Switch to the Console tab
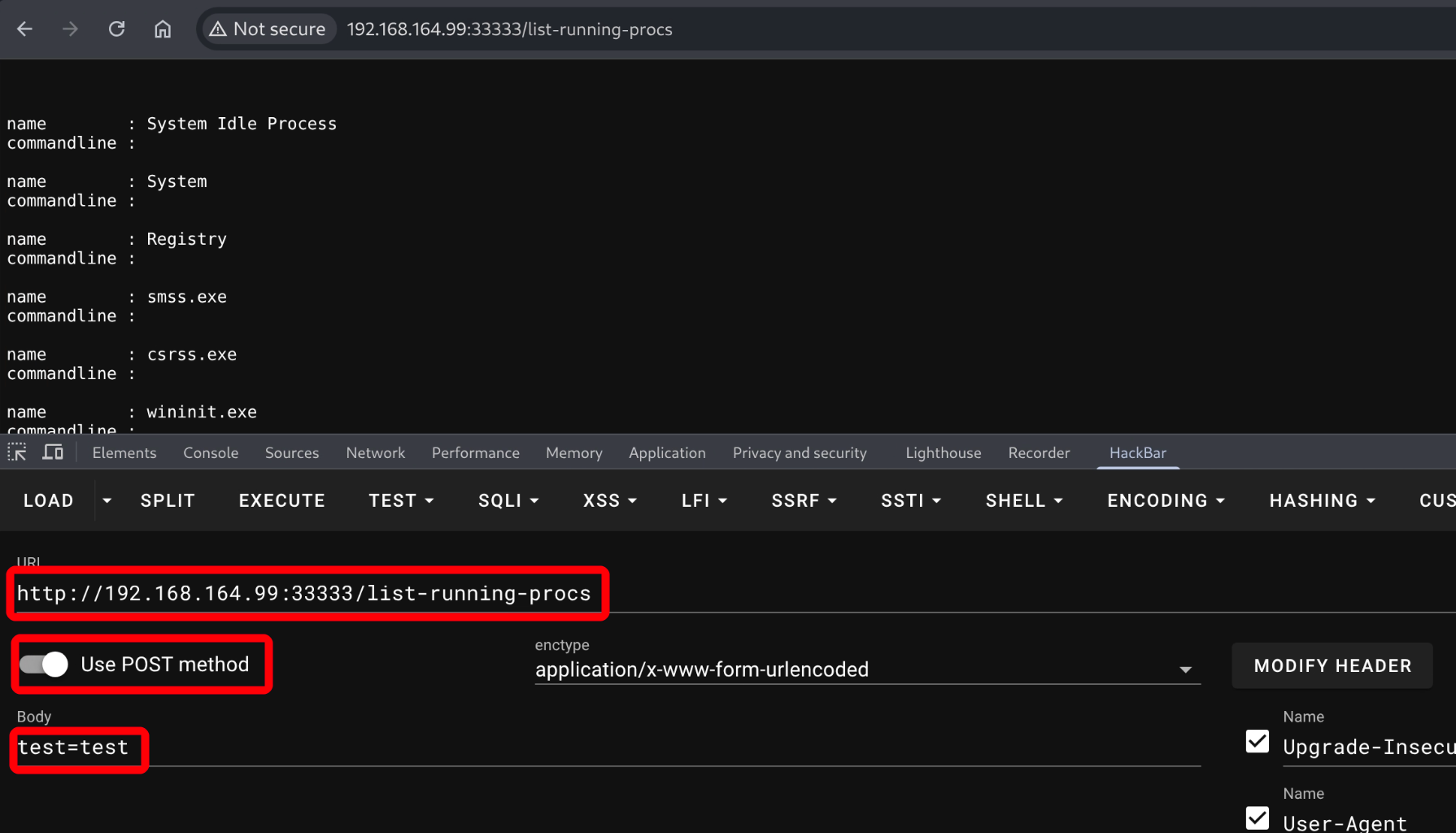1456x833 pixels. (211, 453)
